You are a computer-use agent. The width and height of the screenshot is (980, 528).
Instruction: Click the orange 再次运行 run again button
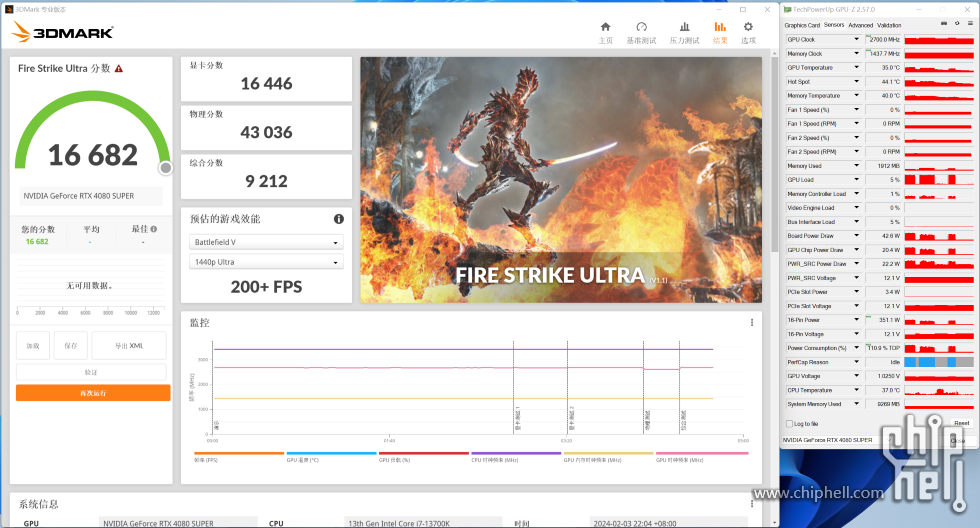pyautogui.click(x=93, y=393)
